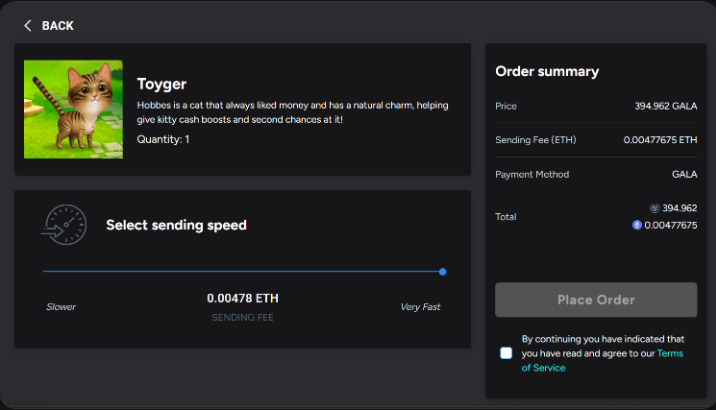Click the sending speed gauge icon

pos(64,225)
